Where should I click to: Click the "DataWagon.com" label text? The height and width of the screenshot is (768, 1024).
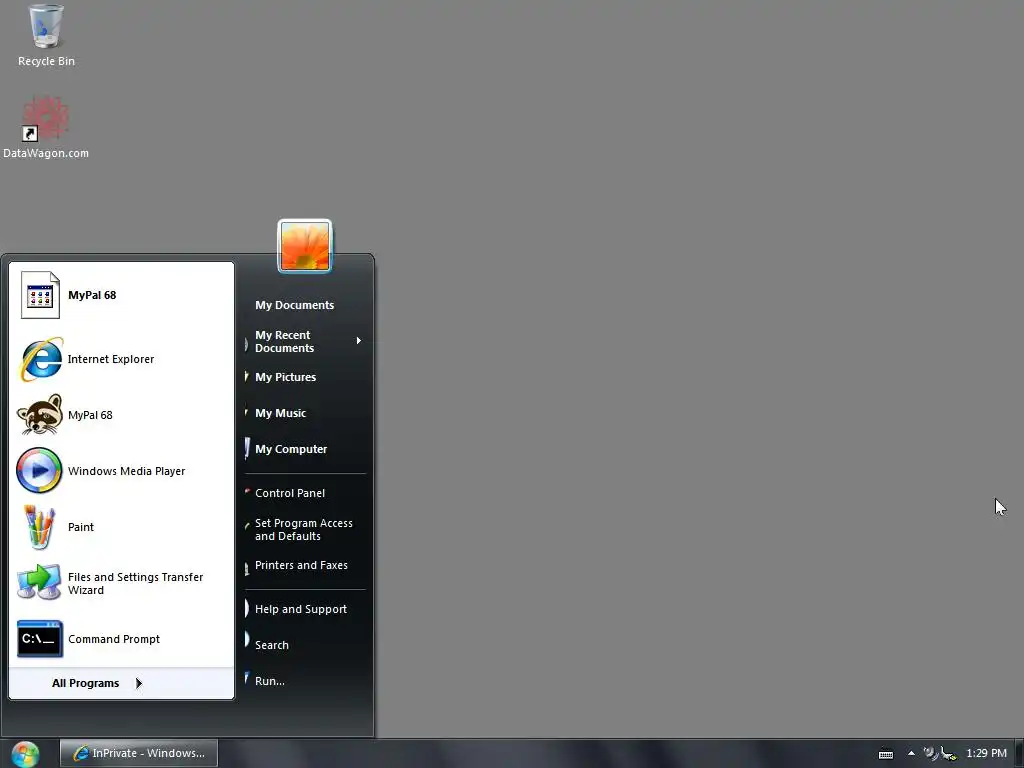46,153
